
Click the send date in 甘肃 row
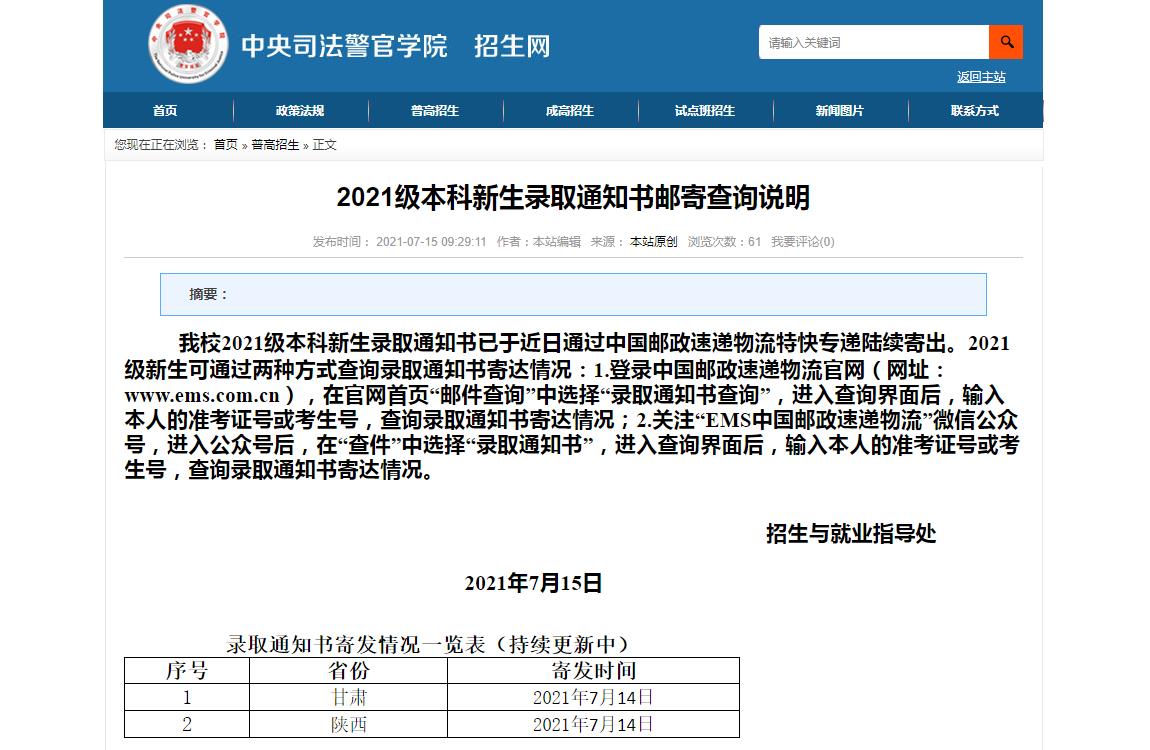click(x=593, y=697)
